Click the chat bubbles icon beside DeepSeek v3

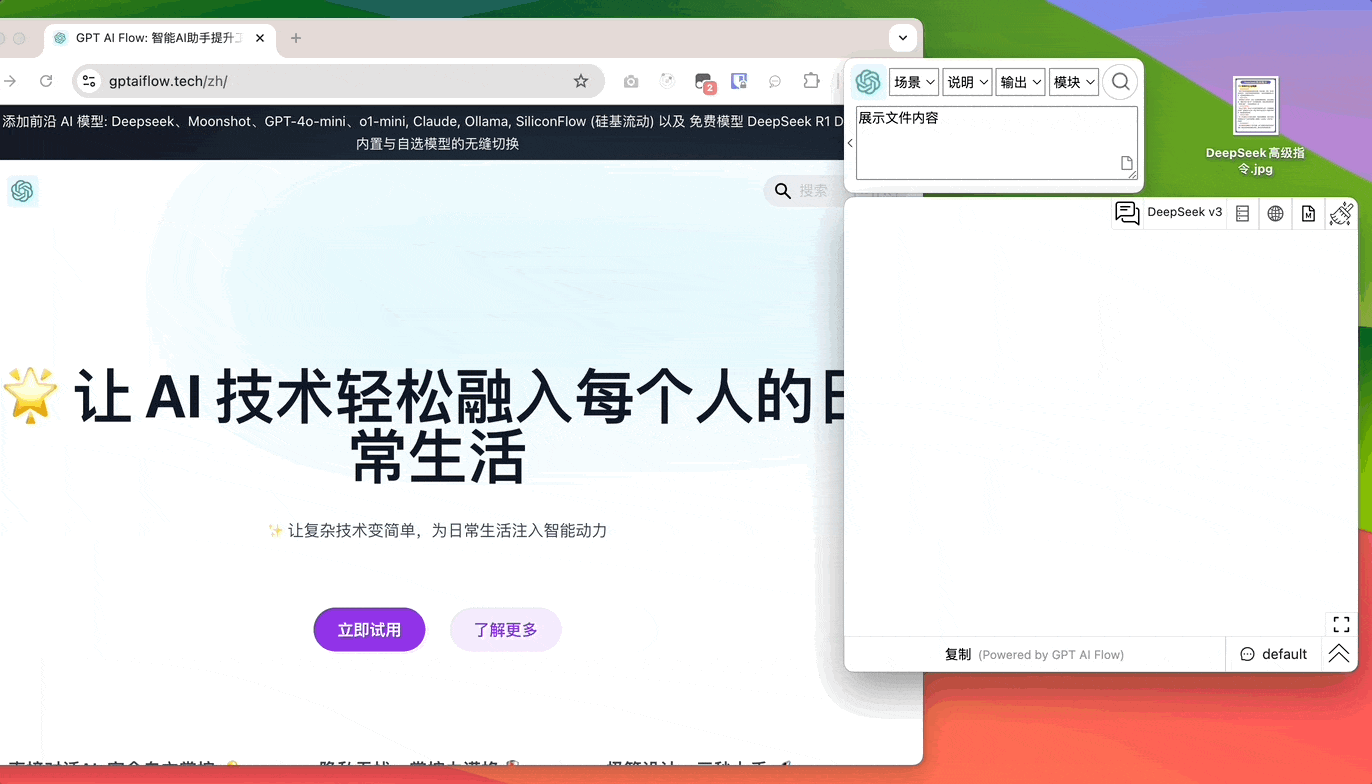tap(1127, 213)
